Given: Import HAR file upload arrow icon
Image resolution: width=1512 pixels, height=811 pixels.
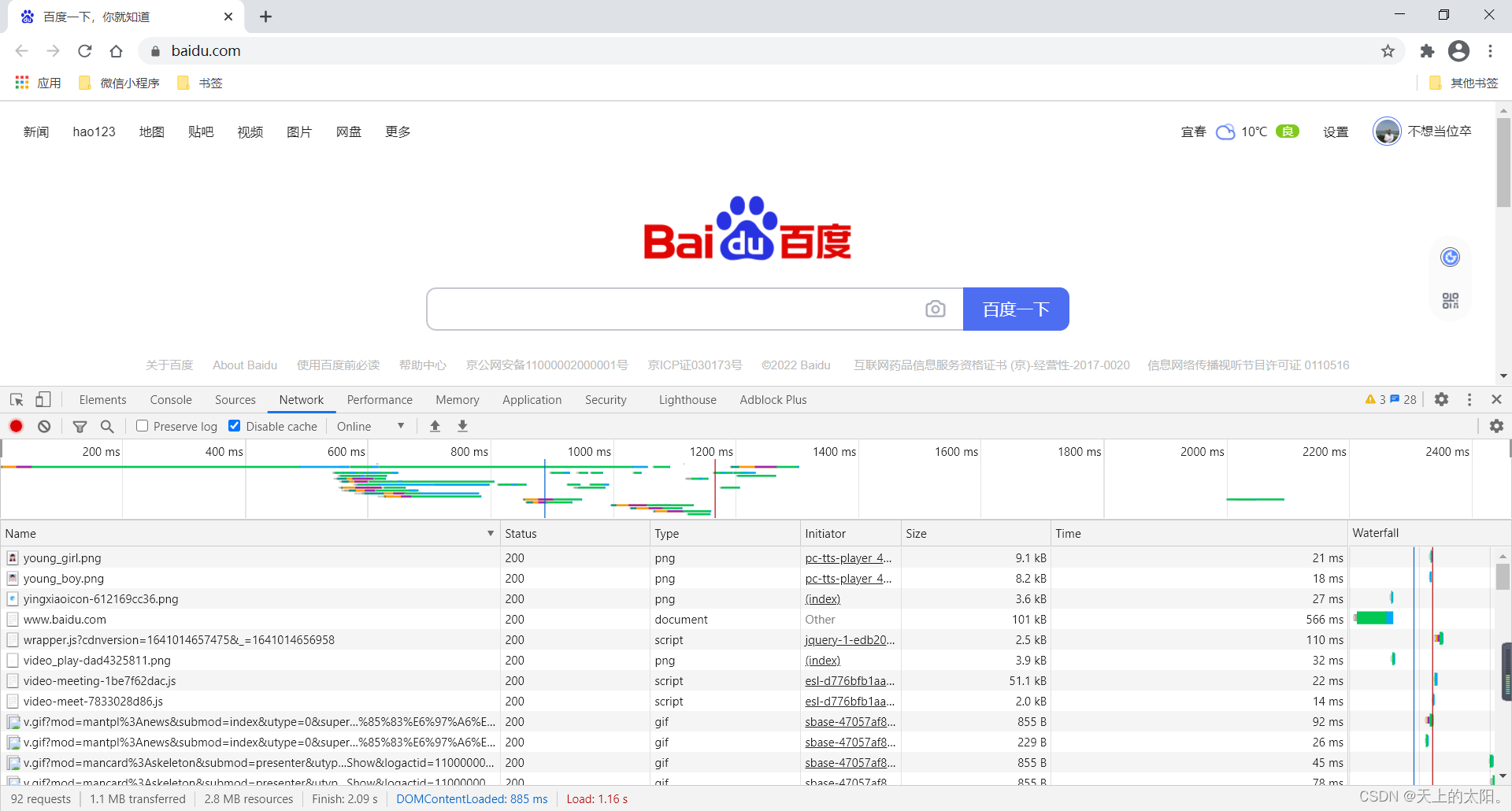Looking at the screenshot, I should coord(435,426).
